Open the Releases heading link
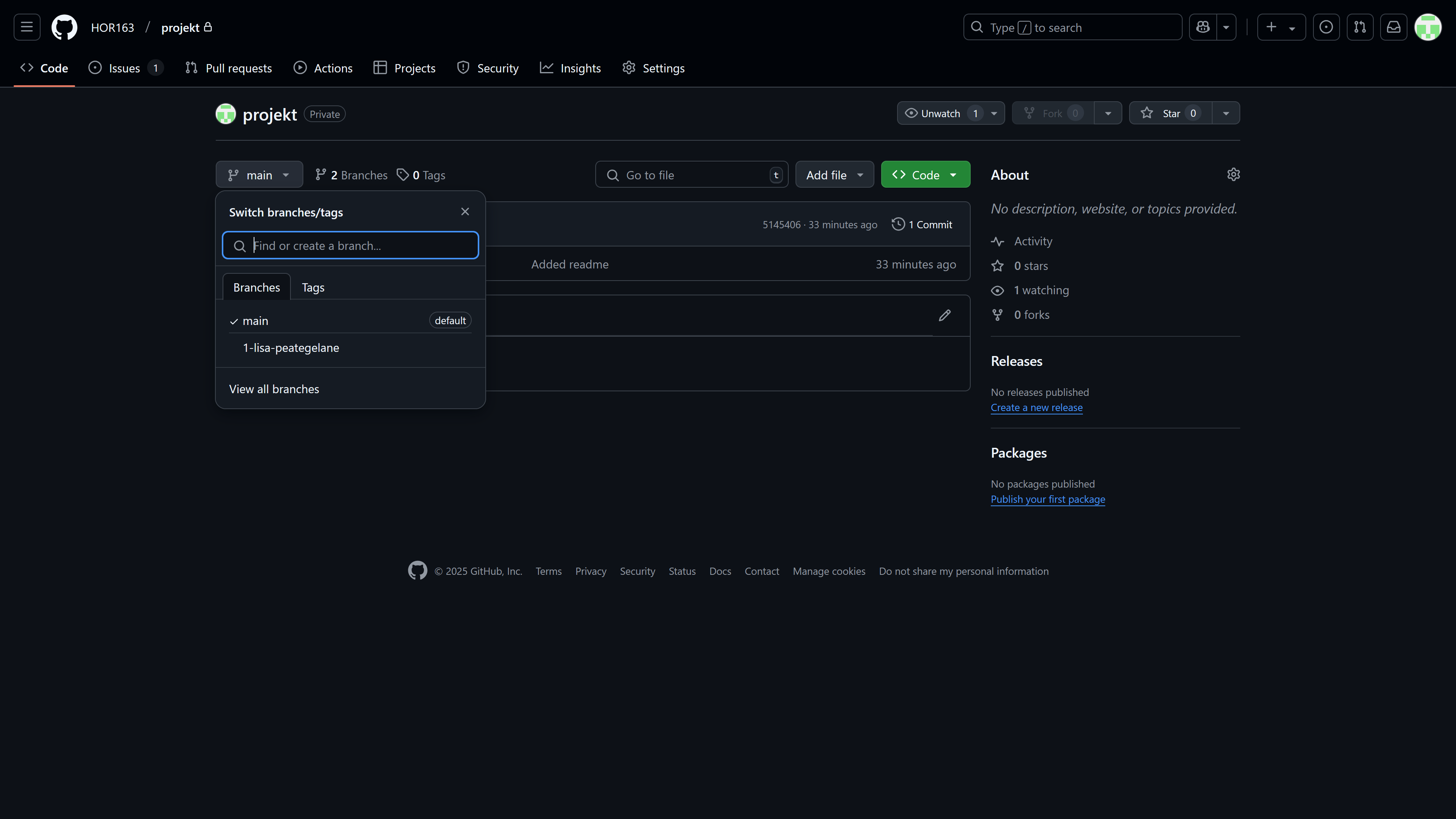1456x819 pixels. pos(1016,361)
